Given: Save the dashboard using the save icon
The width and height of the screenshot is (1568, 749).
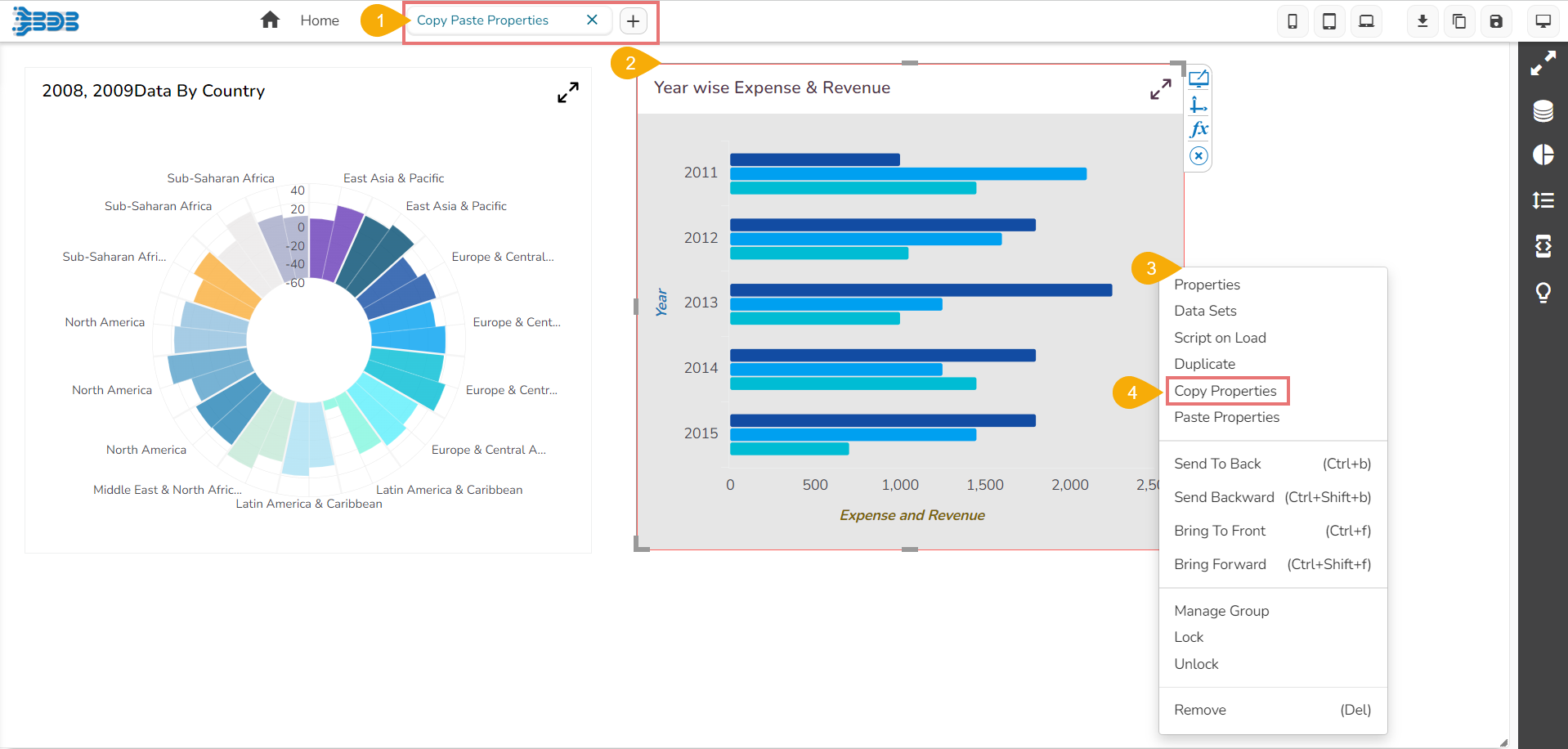Looking at the screenshot, I should (x=1496, y=20).
